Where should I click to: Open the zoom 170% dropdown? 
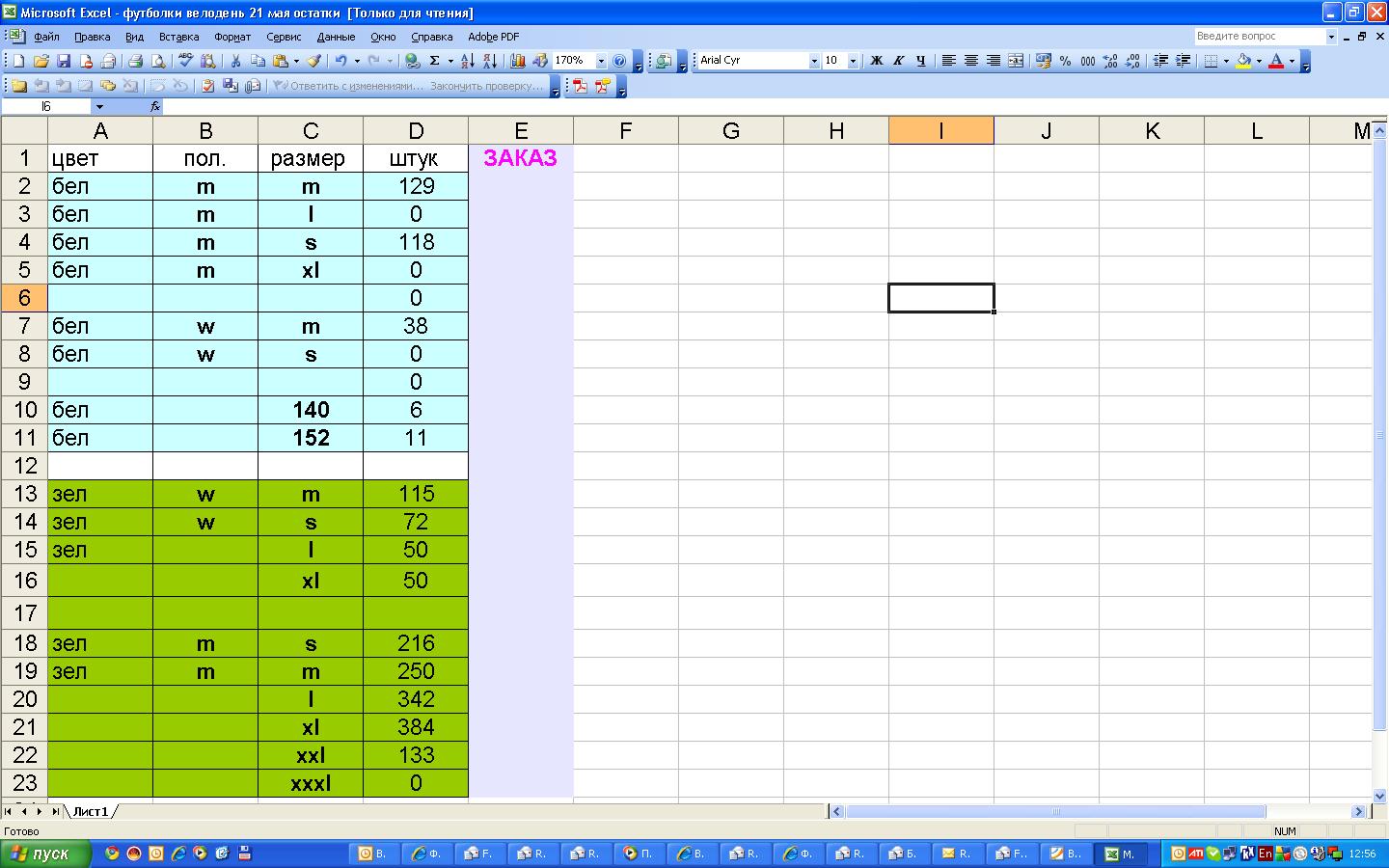(601, 61)
